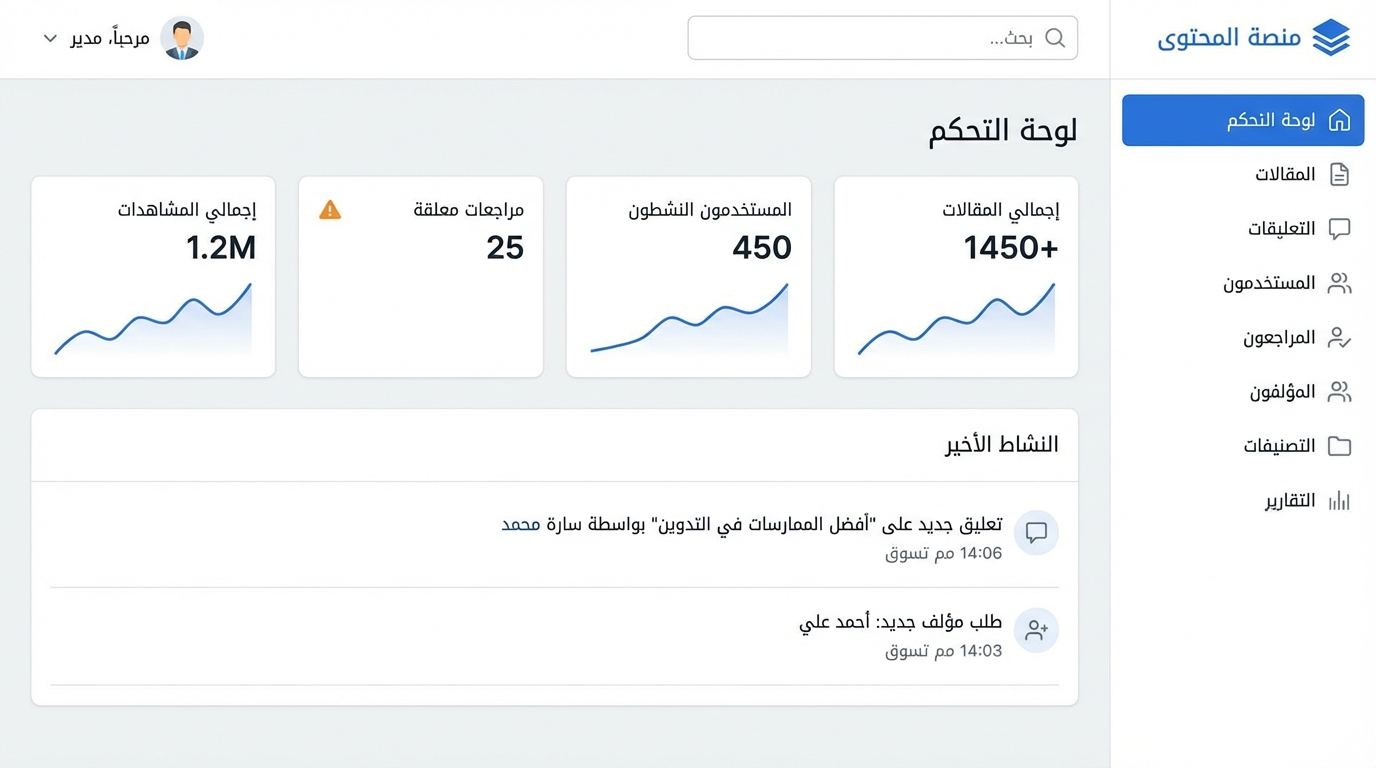Click the search magnifier icon
Screen dimensions: 1376x768
(1055, 38)
